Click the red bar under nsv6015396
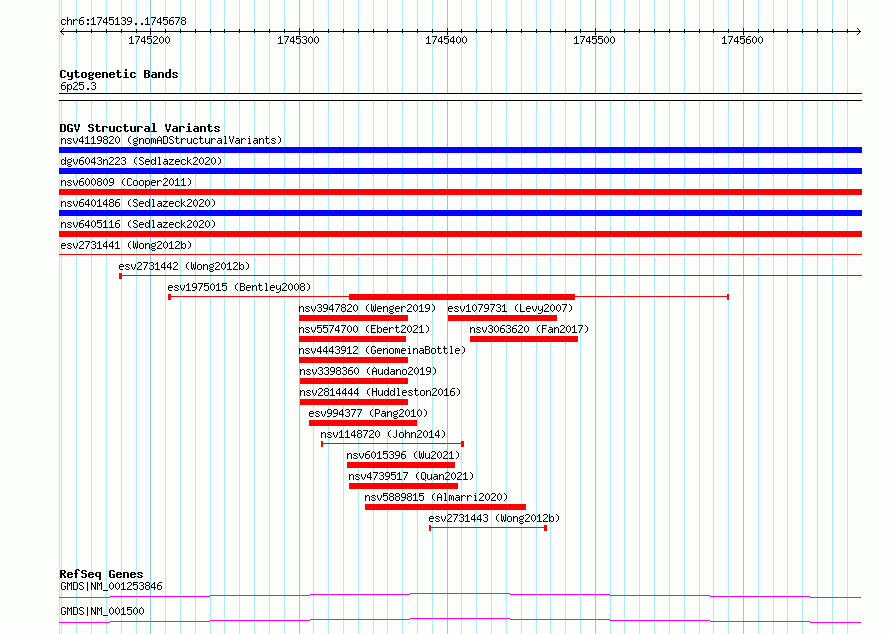Image resolution: width=890 pixels, height=634 pixels. pos(401,465)
